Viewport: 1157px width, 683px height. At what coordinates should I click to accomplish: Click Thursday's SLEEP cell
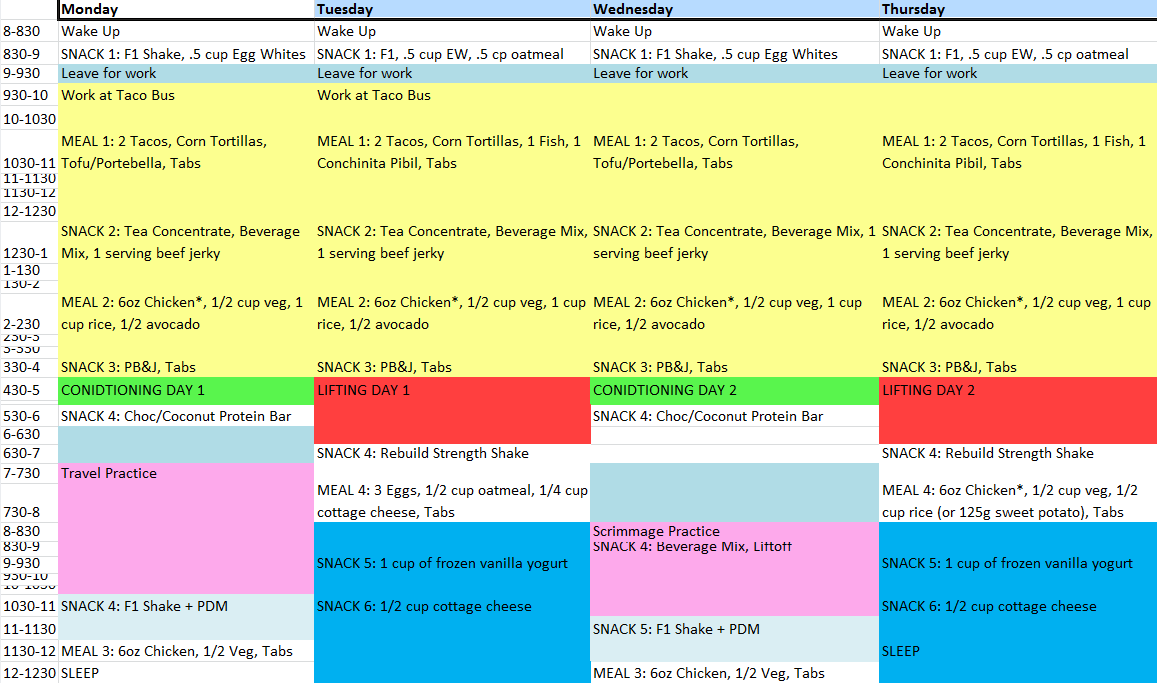click(1017, 651)
